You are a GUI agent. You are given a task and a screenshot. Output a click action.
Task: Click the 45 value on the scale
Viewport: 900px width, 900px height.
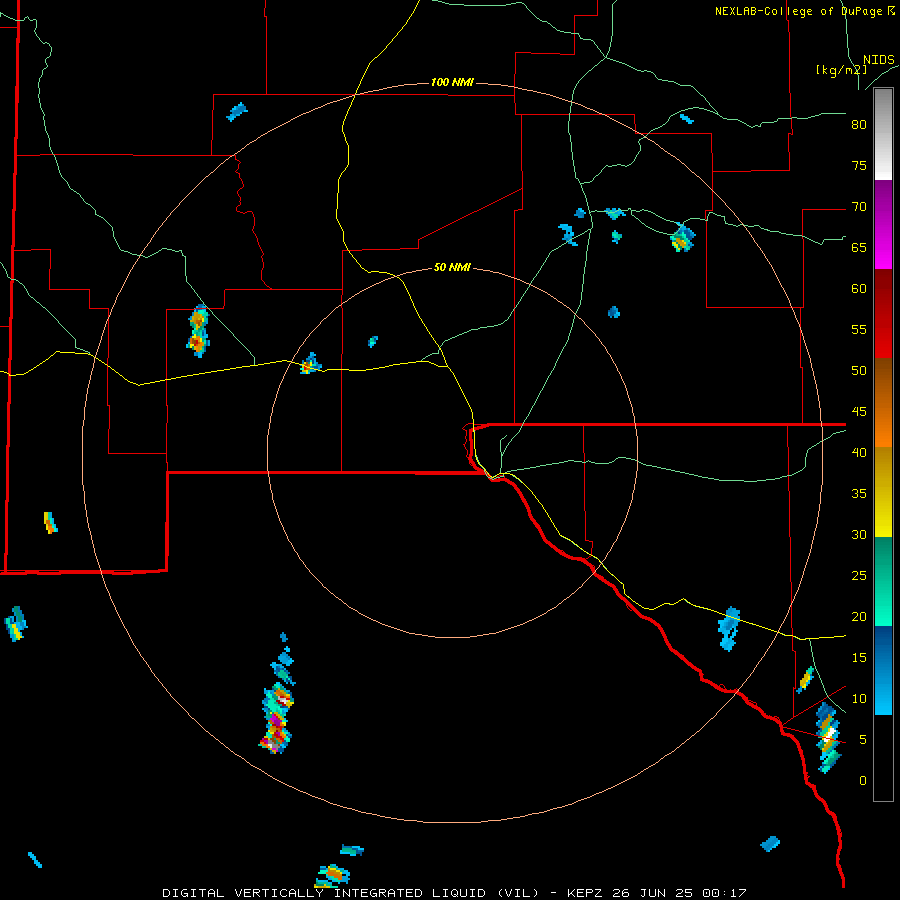coord(859,412)
